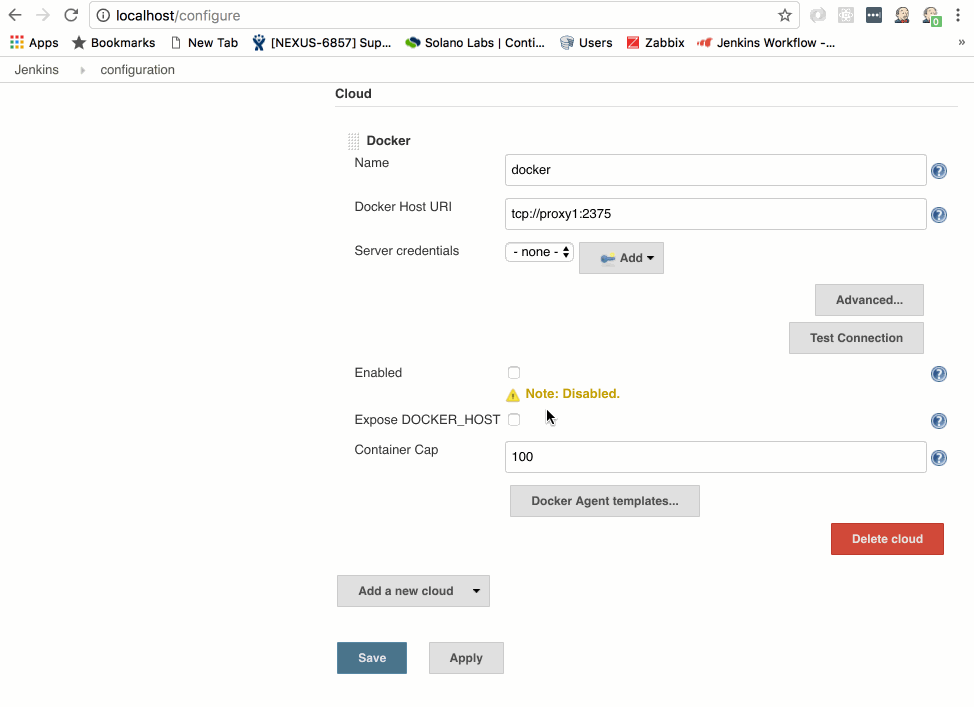Reload the page in browser
This screenshot has width=974, height=707.
pyautogui.click(x=70, y=15)
